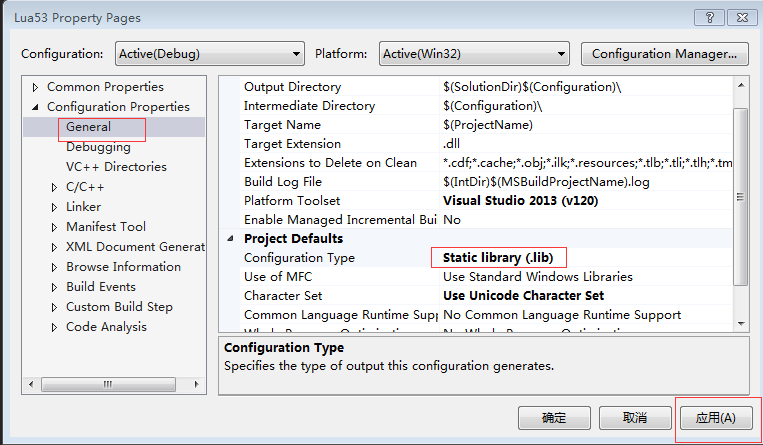Image resolution: width=763 pixels, height=445 pixels.
Task: Expand the Linker tree node
Action: pos(55,207)
